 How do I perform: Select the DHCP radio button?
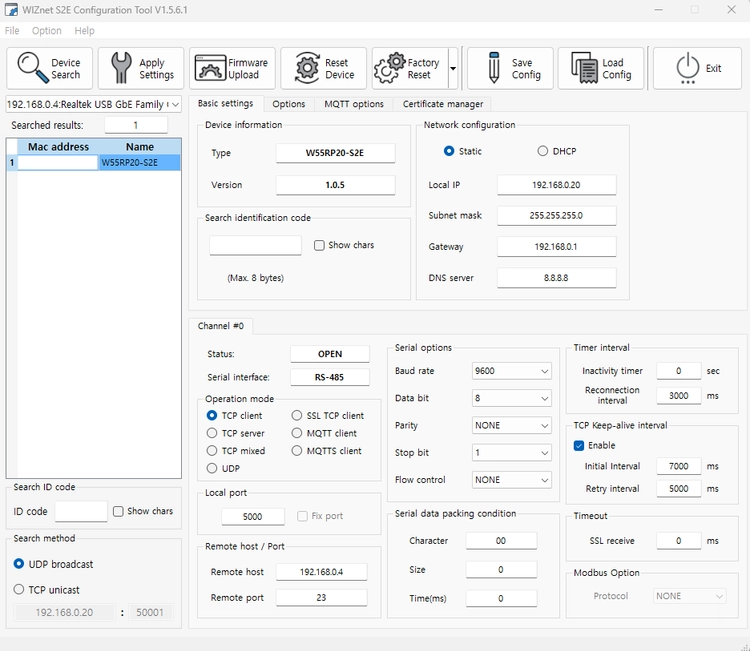[x=543, y=151]
